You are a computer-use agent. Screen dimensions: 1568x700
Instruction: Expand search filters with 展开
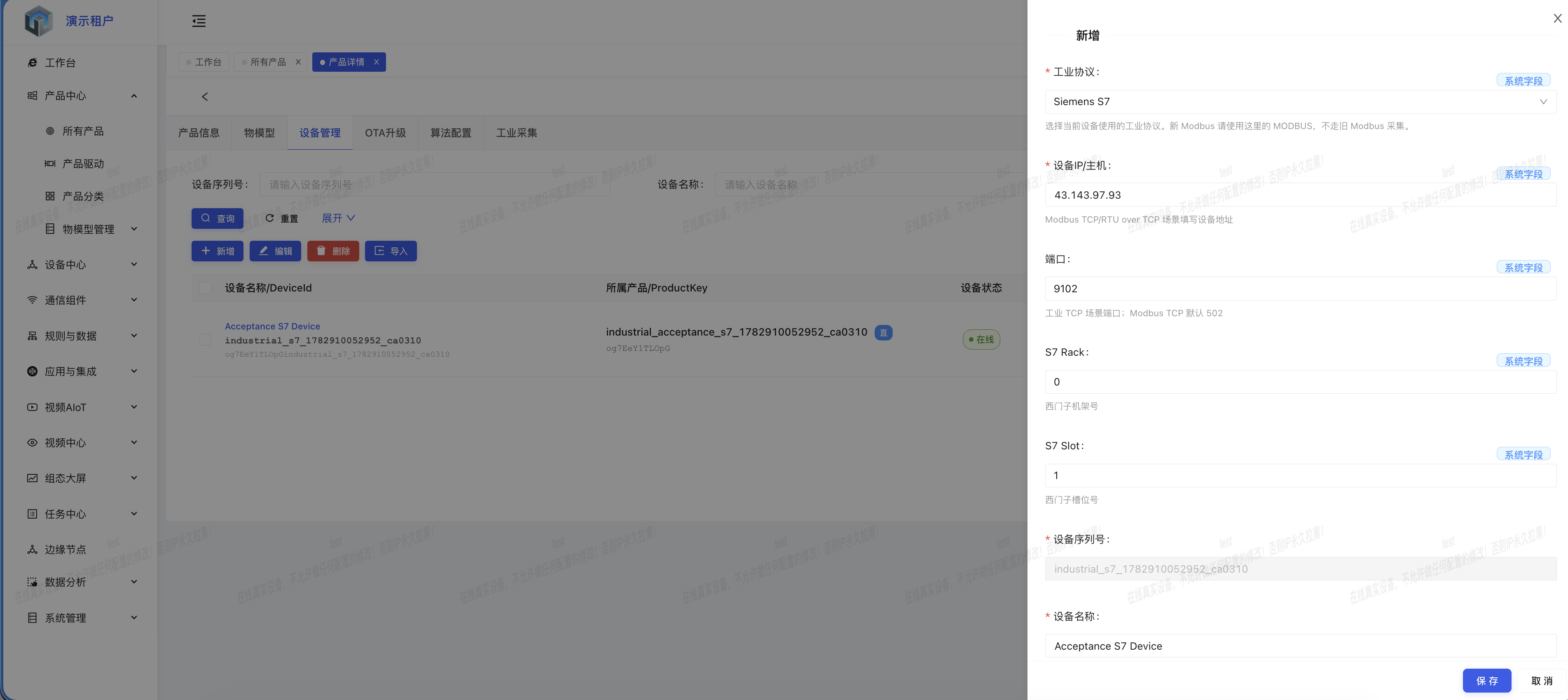click(x=338, y=218)
